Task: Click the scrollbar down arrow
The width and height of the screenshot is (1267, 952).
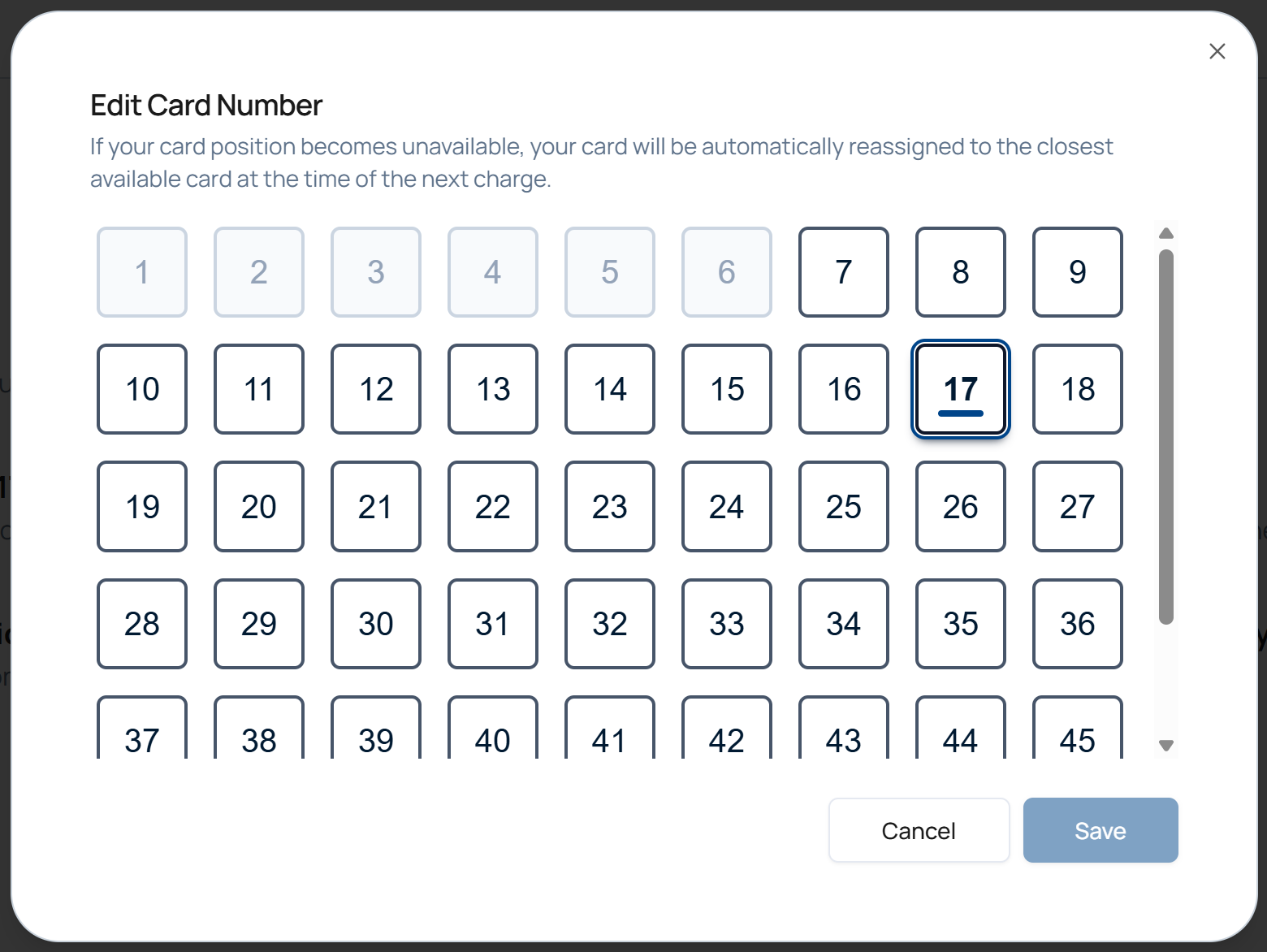Action: tap(1166, 746)
